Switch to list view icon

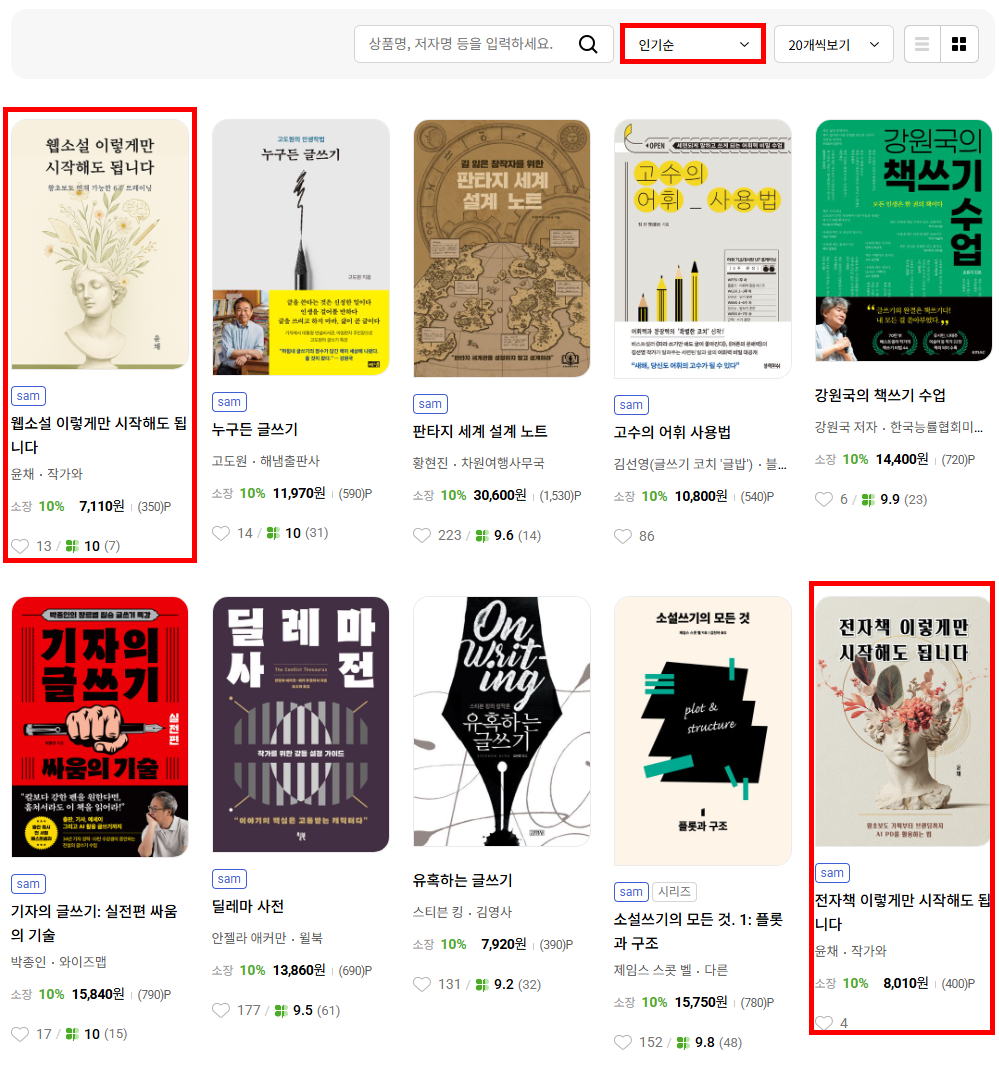[922, 45]
